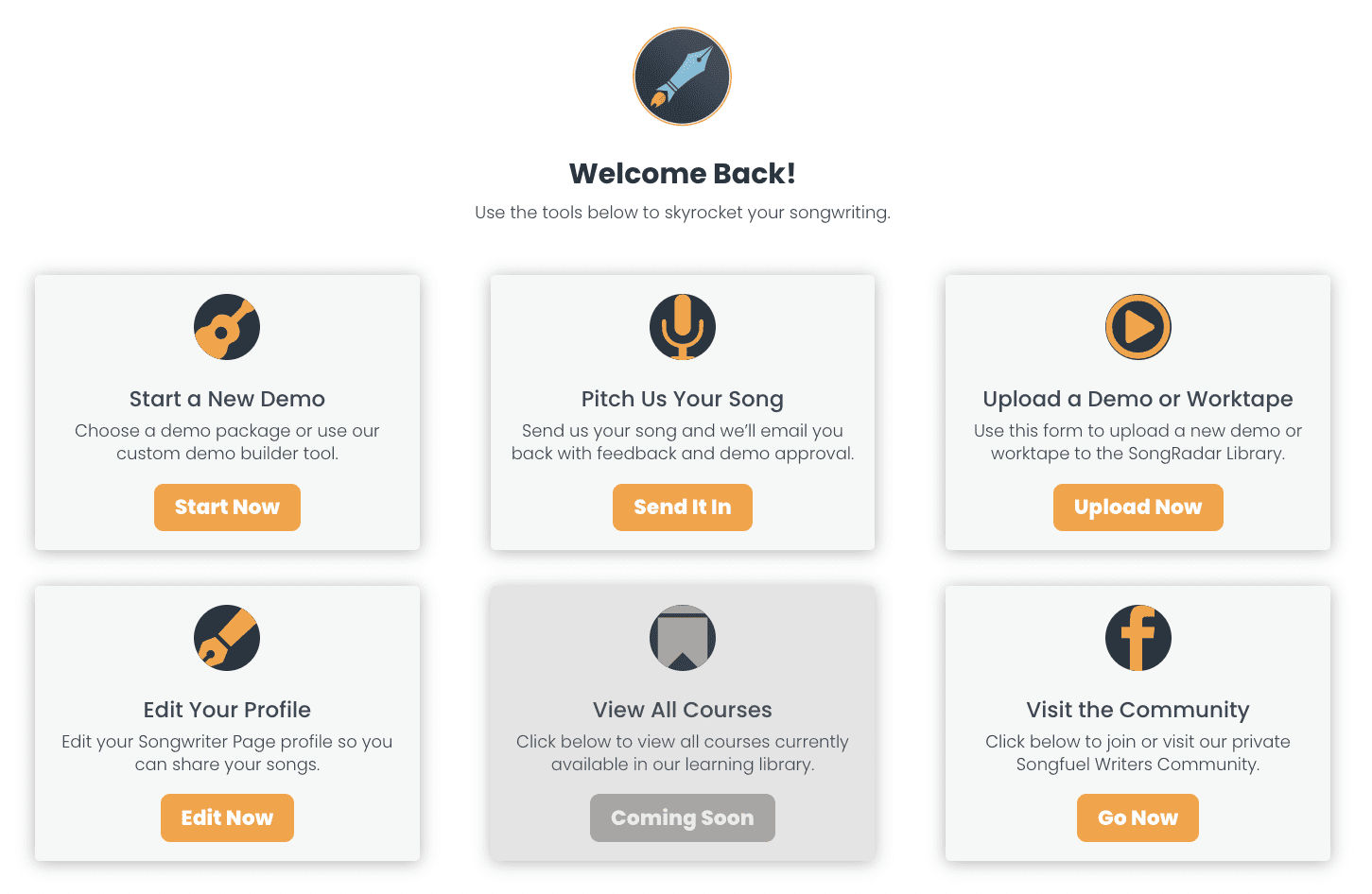Click the Upload Now button

pos(1138,507)
